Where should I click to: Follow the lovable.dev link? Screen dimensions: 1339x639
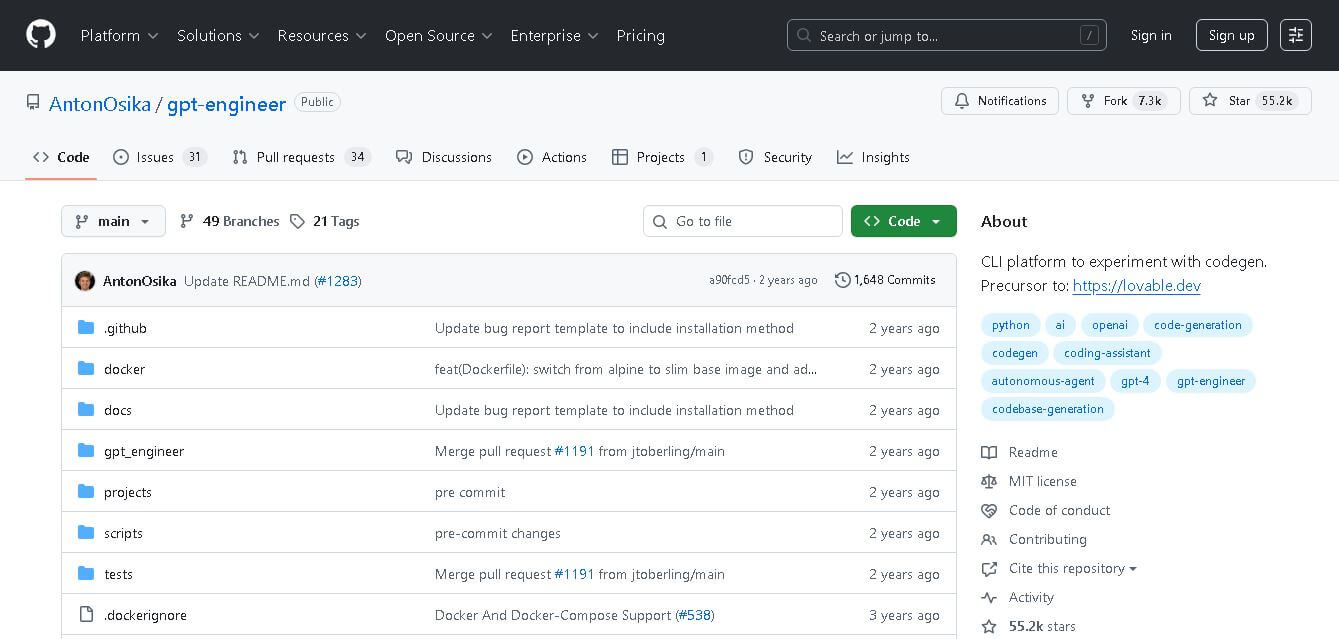click(1136, 286)
